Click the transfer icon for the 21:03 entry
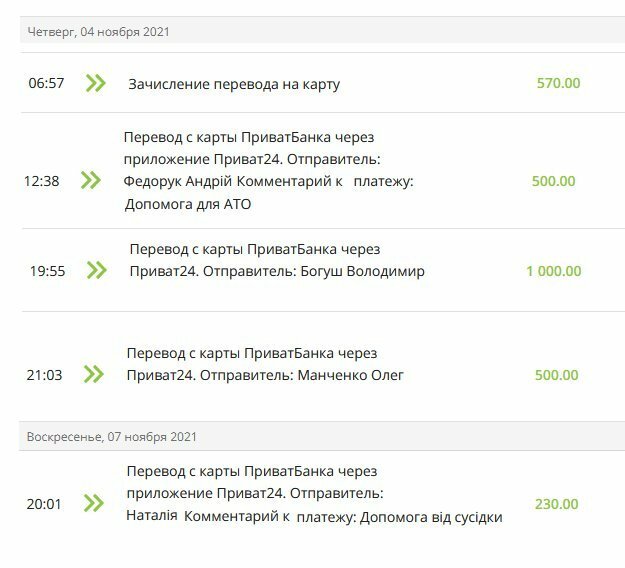Viewport: 625px width, 568px height. pyautogui.click(x=94, y=374)
